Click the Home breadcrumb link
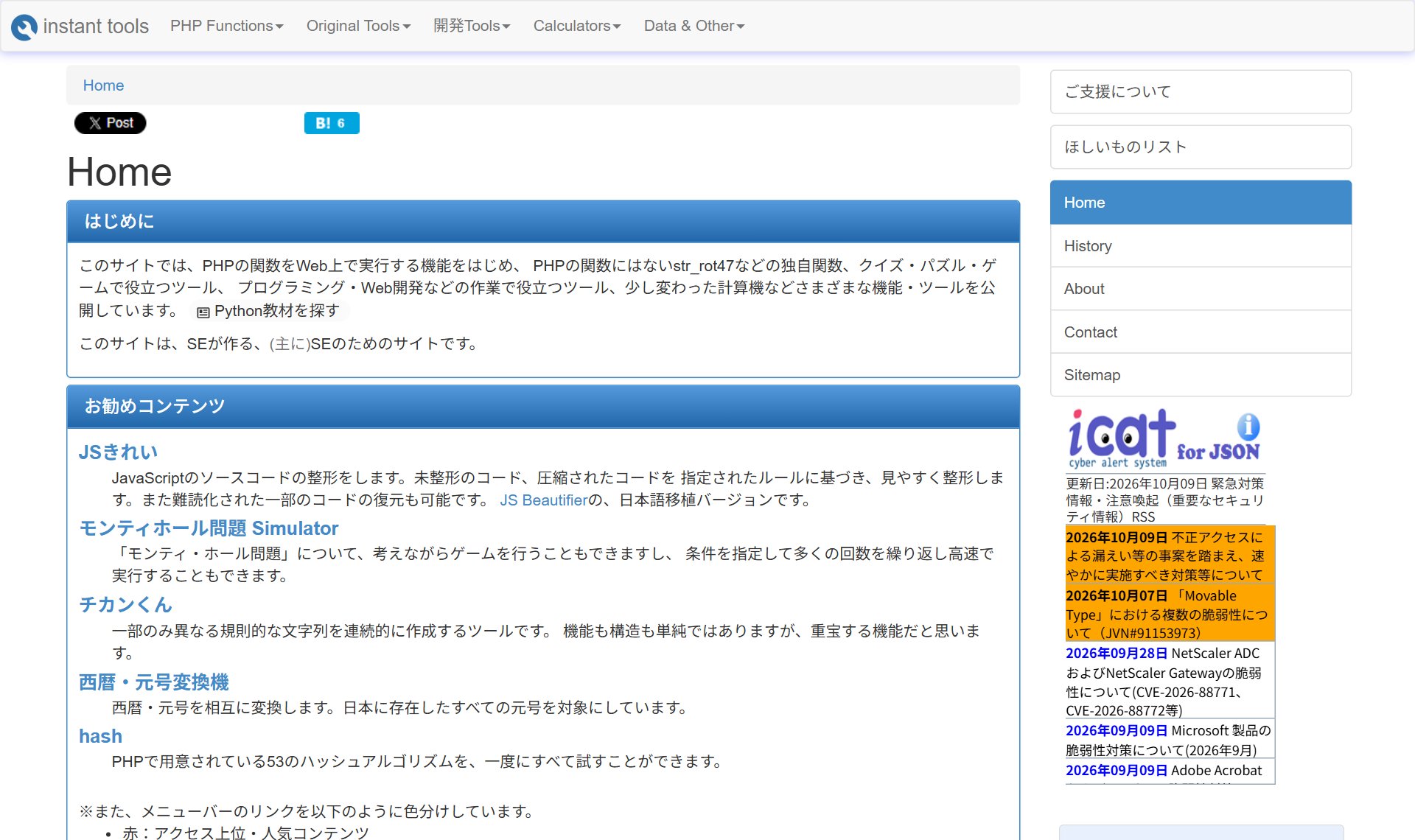Screen dimensions: 1415x840 click(103, 85)
